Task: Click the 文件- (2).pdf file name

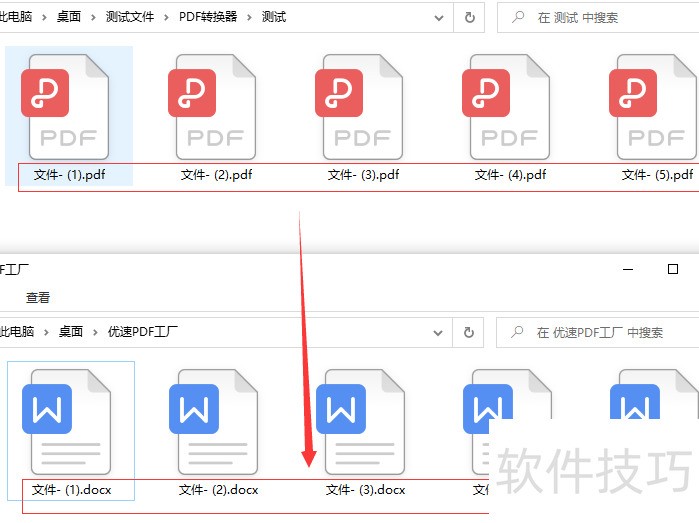Action: click(x=217, y=175)
